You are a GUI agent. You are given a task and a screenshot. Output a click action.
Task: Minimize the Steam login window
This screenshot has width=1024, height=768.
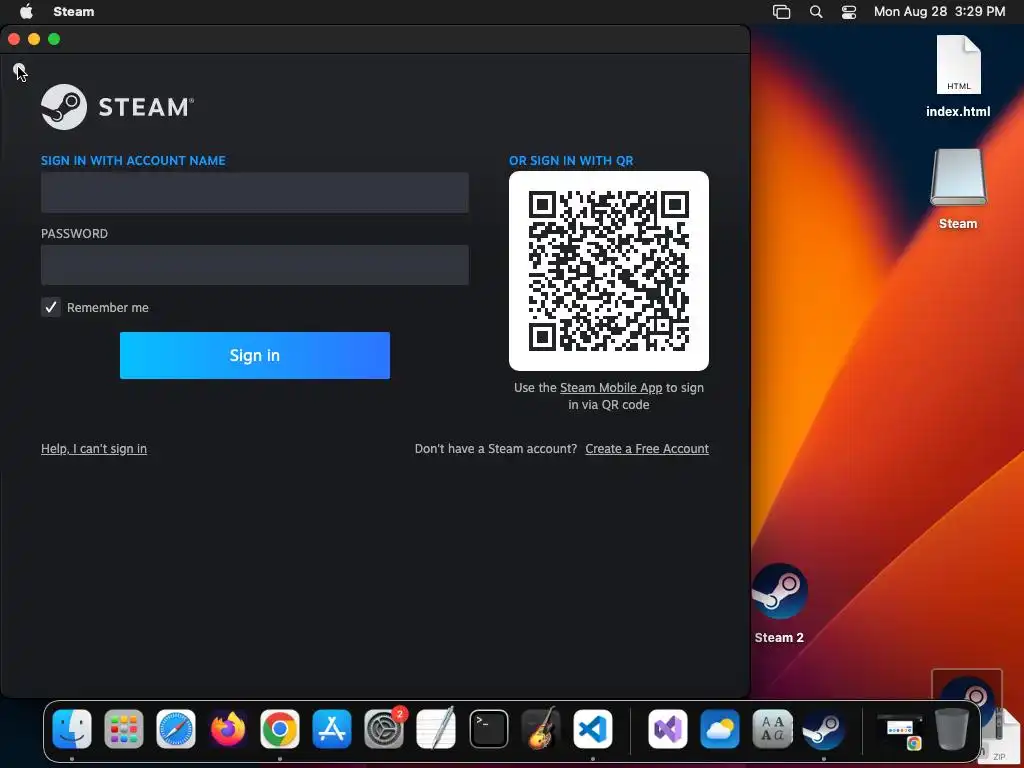click(x=34, y=39)
